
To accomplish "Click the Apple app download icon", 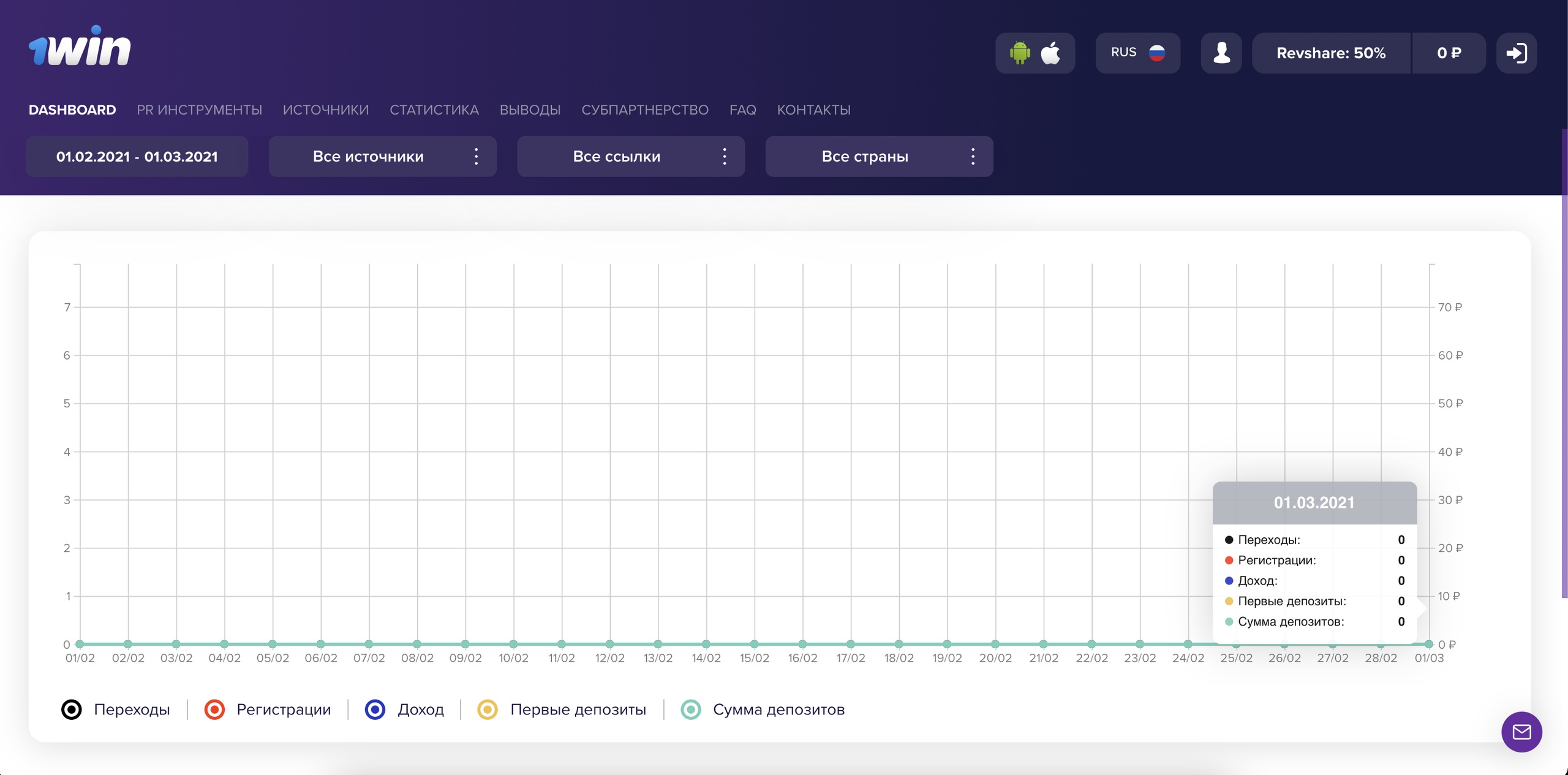I will [x=1050, y=53].
